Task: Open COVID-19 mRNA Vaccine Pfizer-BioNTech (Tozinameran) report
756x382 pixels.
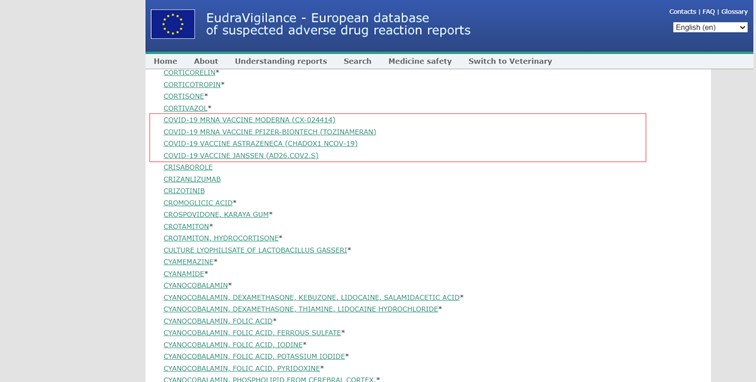Action: click(x=270, y=132)
